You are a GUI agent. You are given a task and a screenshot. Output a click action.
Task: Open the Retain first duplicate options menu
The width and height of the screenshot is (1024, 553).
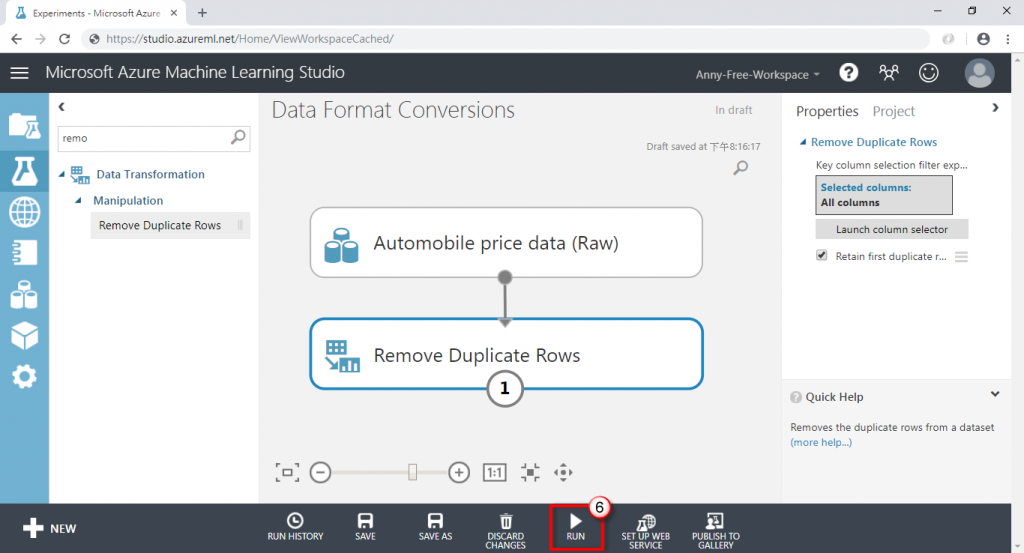pyautogui.click(x=961, y=257)
